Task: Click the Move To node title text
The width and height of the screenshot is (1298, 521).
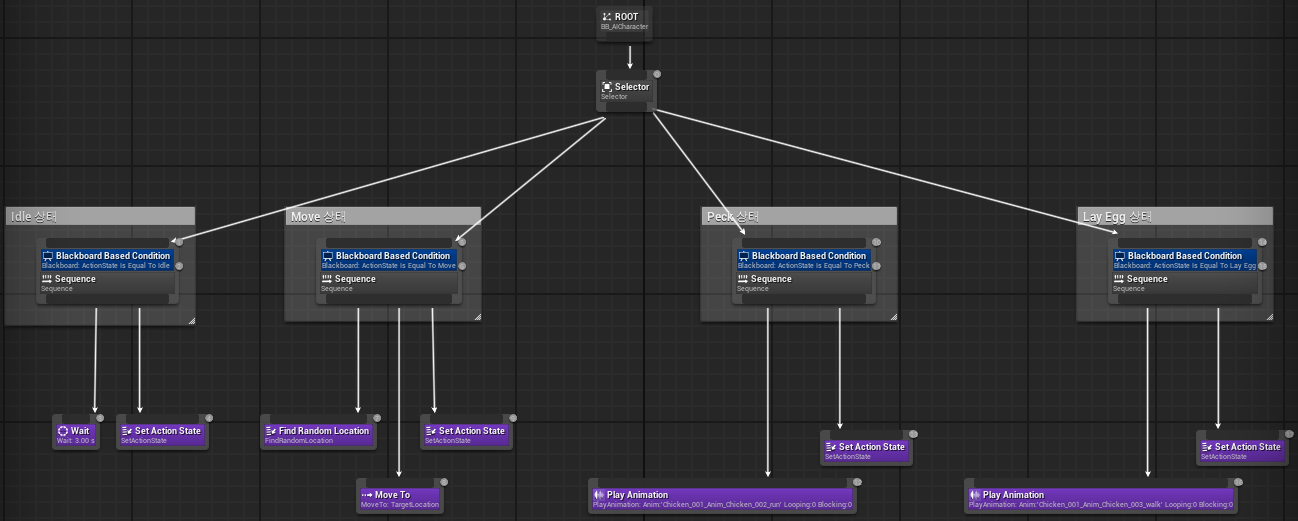Action: [x=392, y=495]
